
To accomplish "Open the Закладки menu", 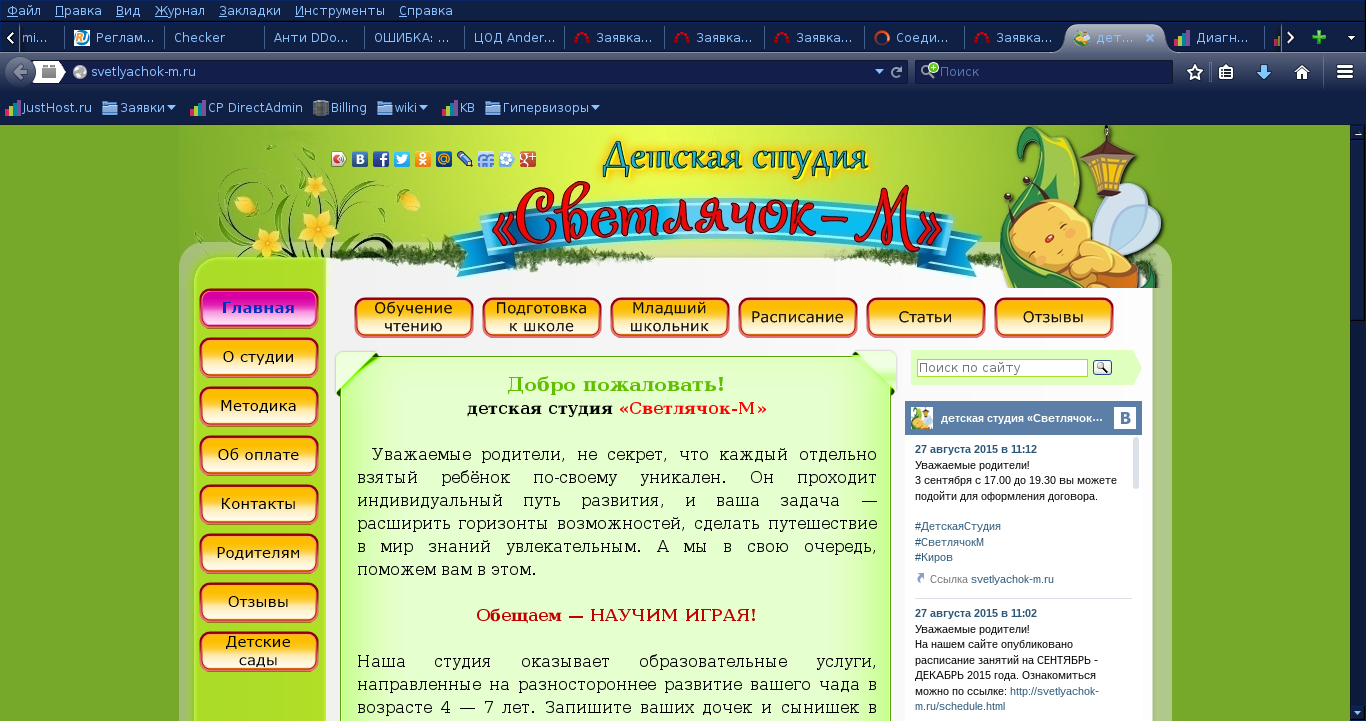I will (250, 10).
